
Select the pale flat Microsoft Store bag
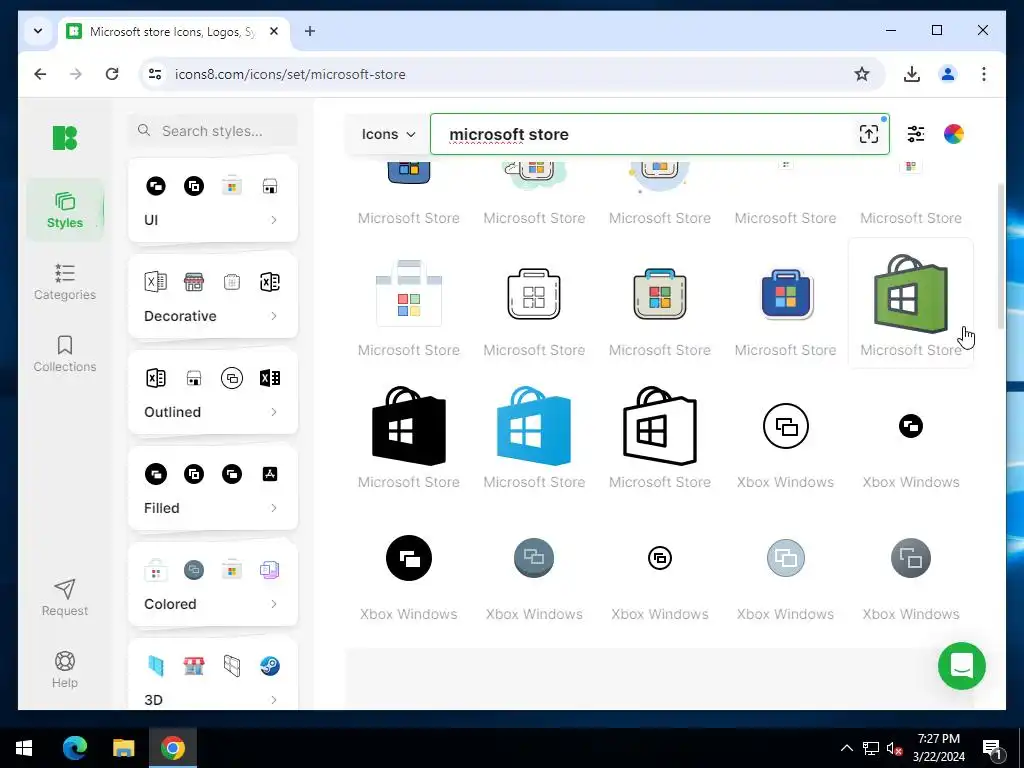(409, 294)
